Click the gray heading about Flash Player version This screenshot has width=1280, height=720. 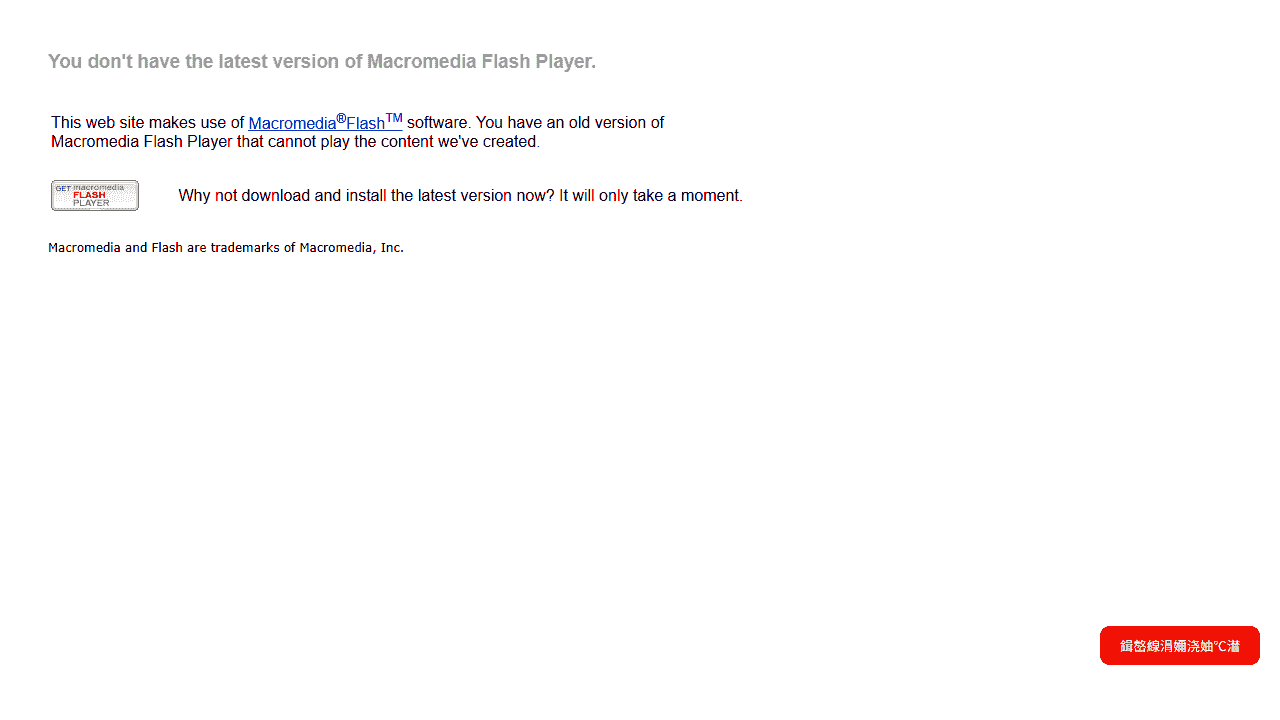[x=322, y=61]
